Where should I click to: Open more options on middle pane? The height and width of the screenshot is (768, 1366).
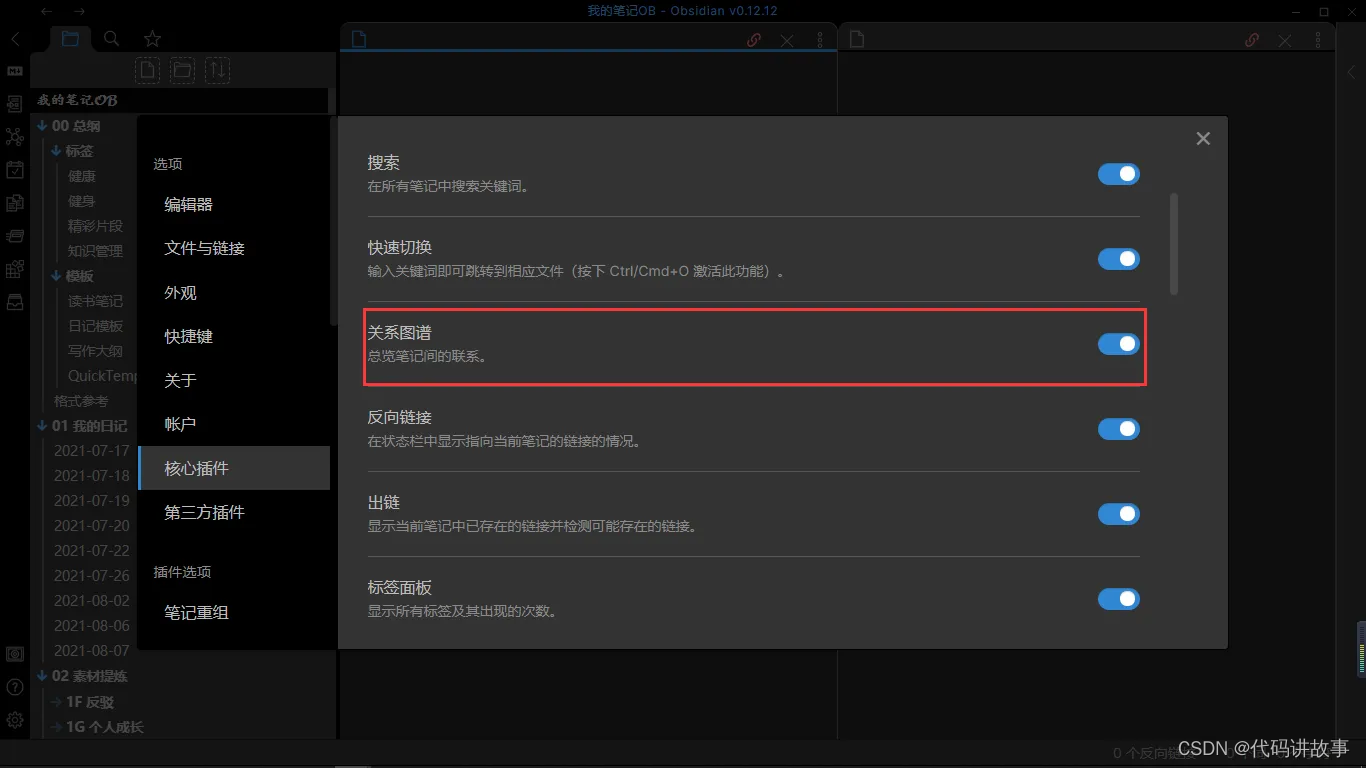(820, 40)
